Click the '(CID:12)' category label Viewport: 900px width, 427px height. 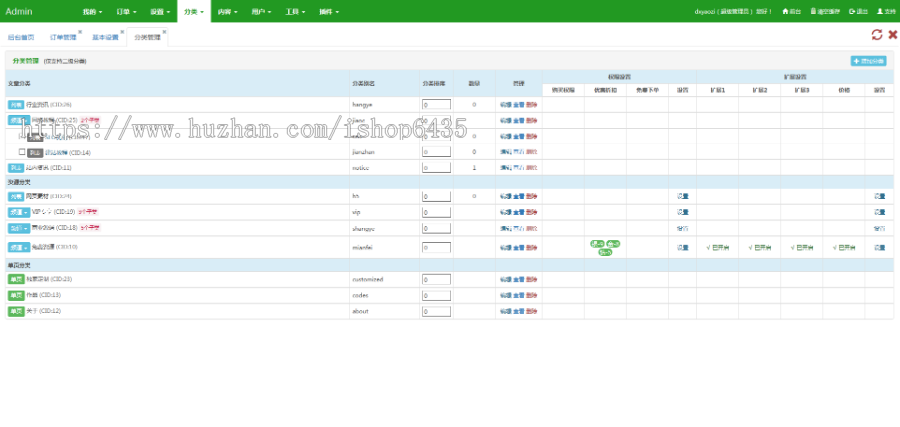point(50,311)
